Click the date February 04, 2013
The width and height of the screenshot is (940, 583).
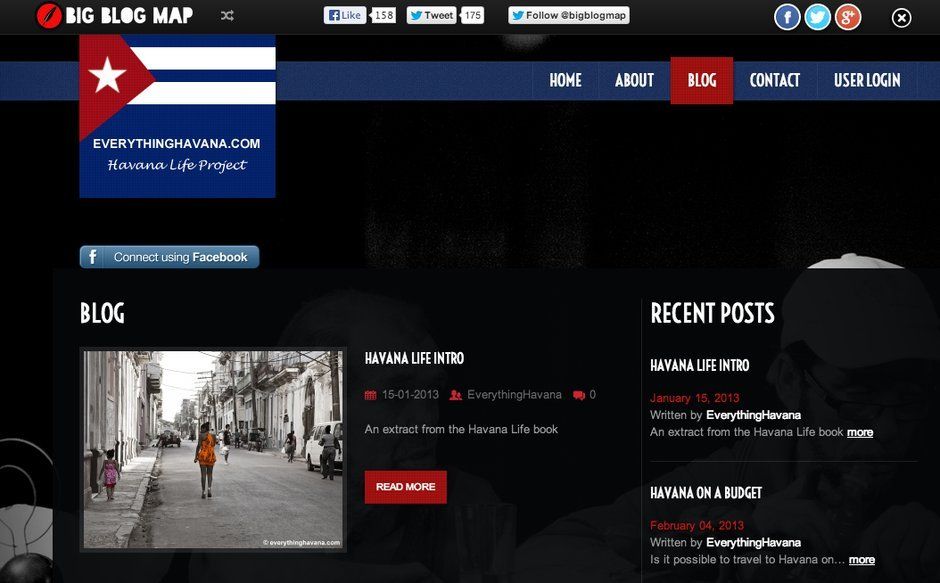(697, 525)
